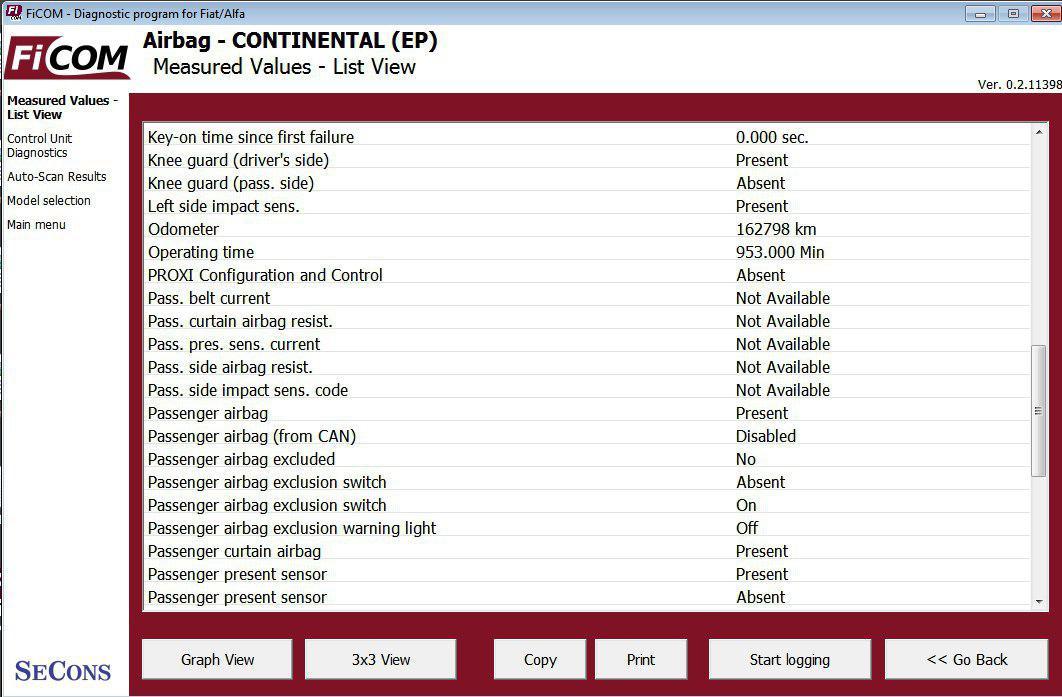Select Pass. pres. sens. current row

coord(588,344)
